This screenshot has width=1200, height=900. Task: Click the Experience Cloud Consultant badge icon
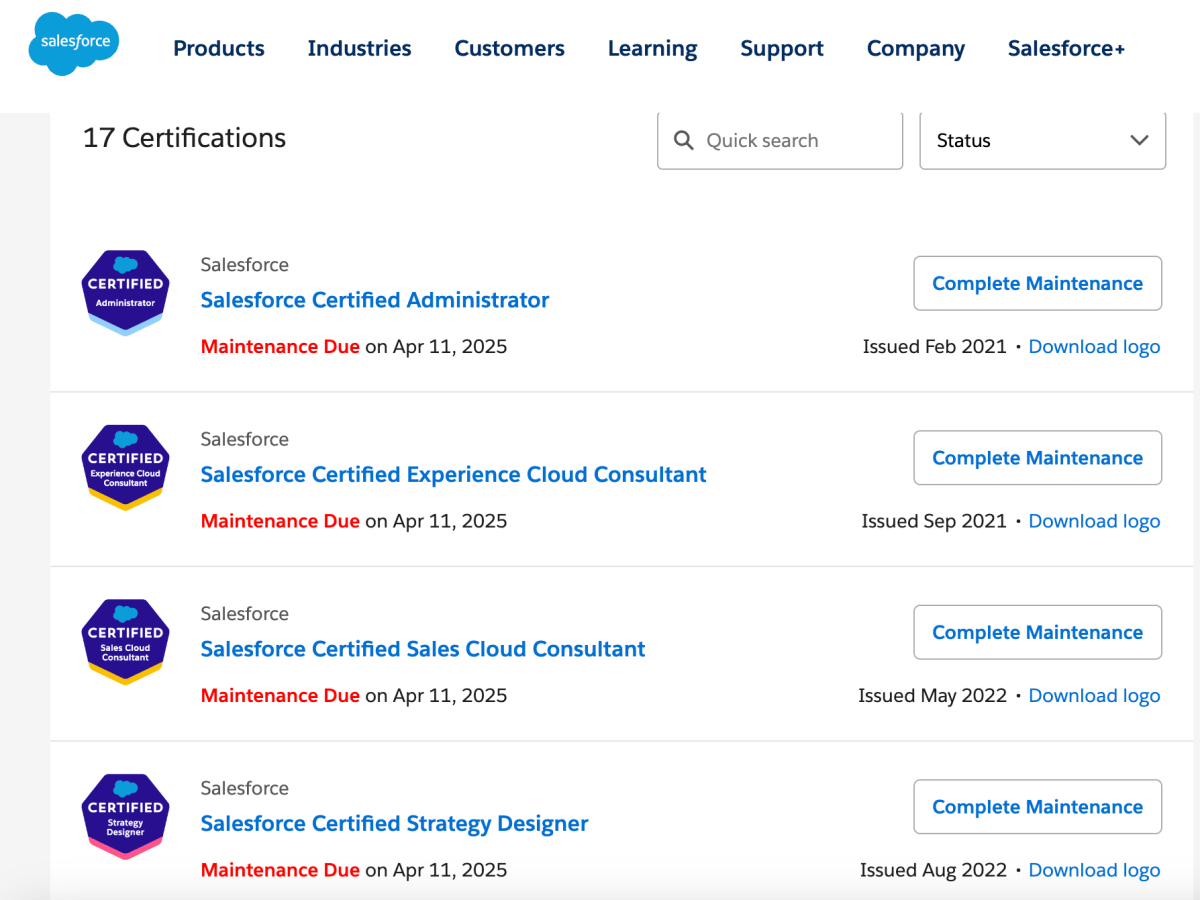click(125, 467)
